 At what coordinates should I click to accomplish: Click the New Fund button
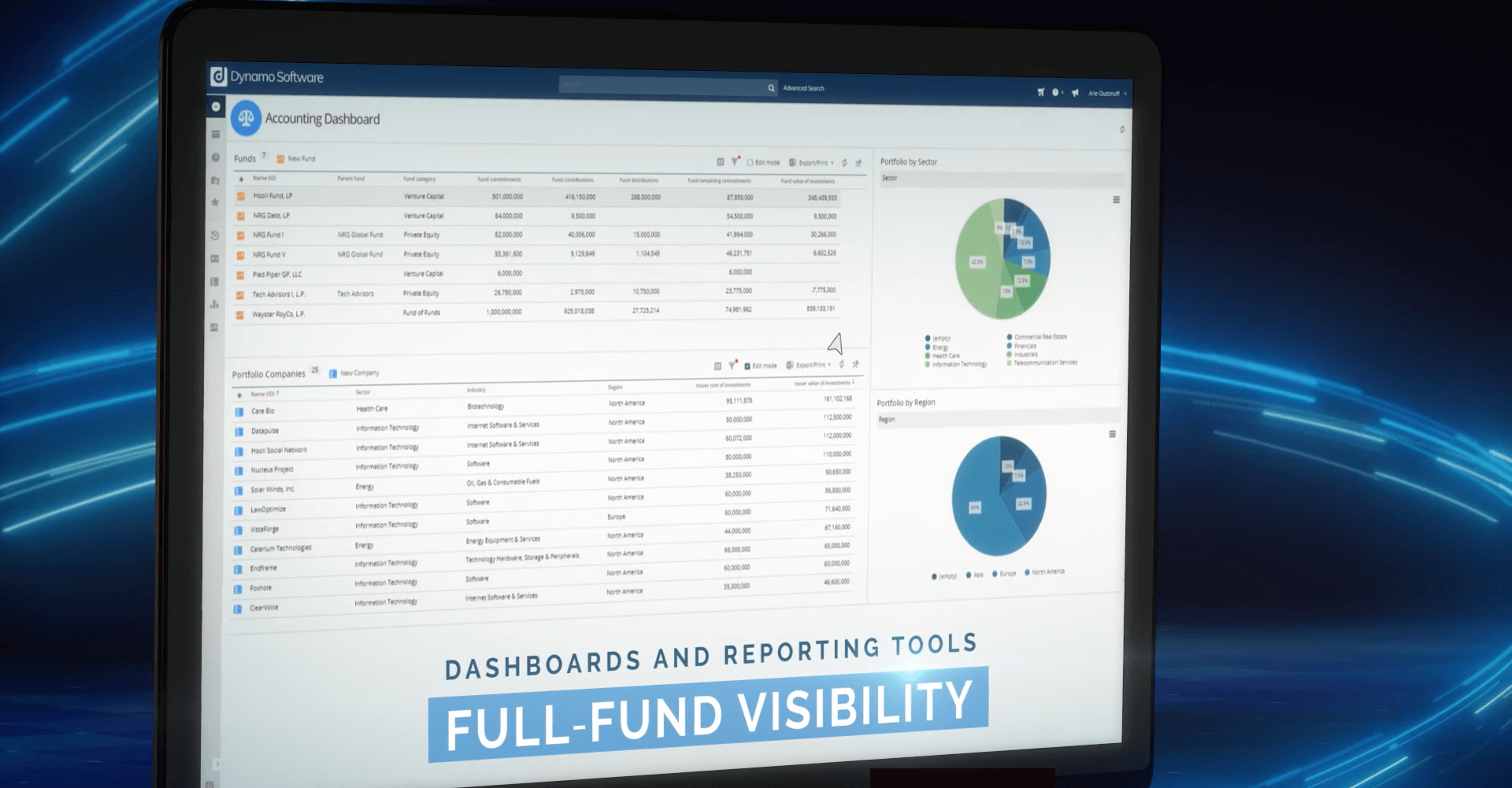[x=295, y=159]
